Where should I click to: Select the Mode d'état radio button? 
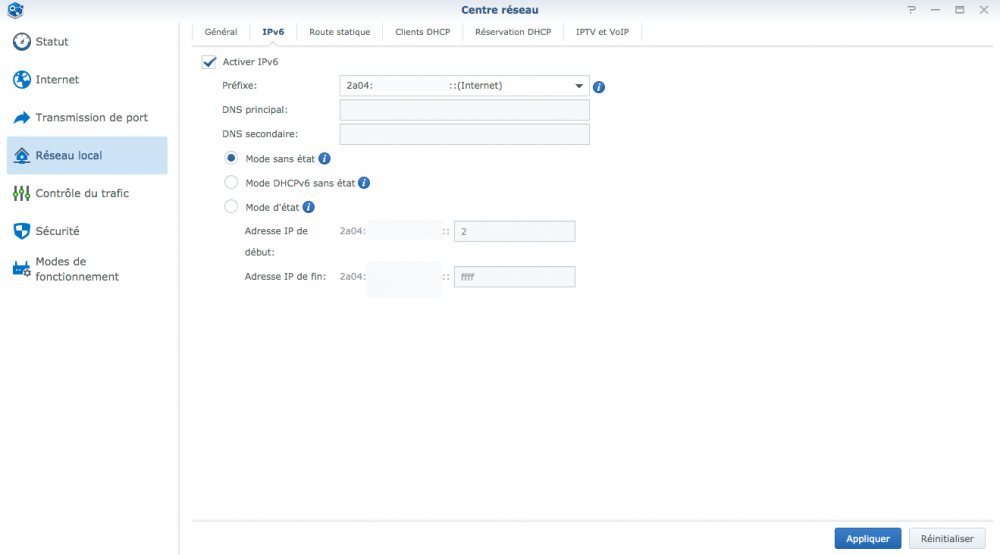[x=232, y=207]
